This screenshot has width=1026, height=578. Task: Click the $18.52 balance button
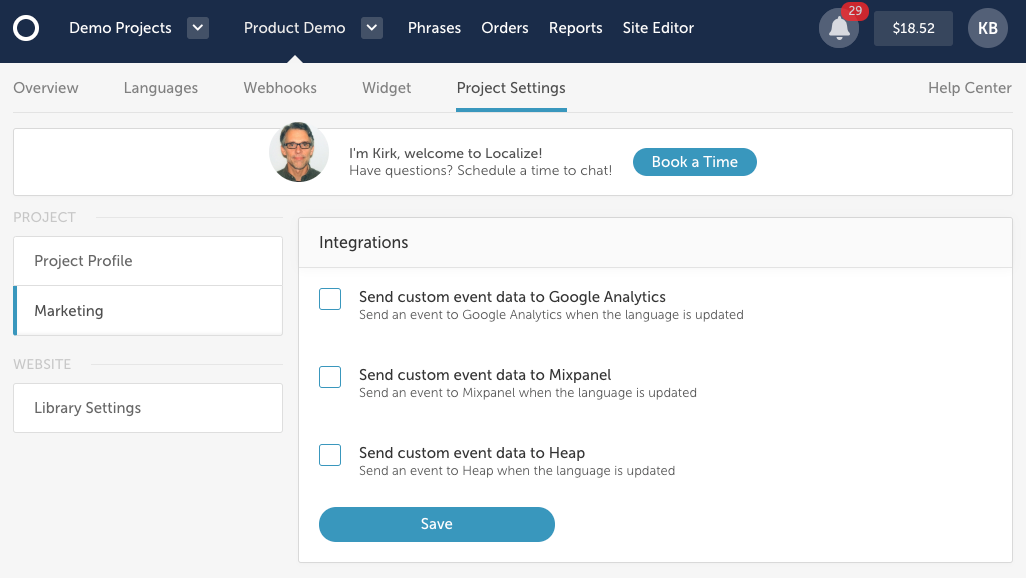913,29
